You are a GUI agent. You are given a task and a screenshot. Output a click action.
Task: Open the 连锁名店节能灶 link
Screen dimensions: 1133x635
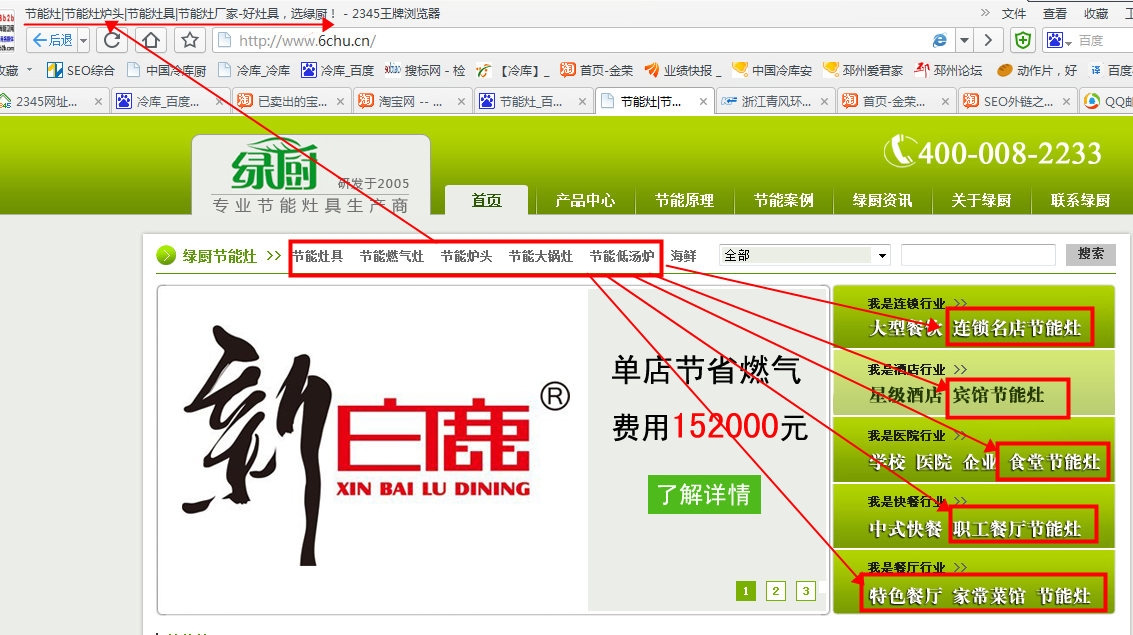[x=1016, y=328]
